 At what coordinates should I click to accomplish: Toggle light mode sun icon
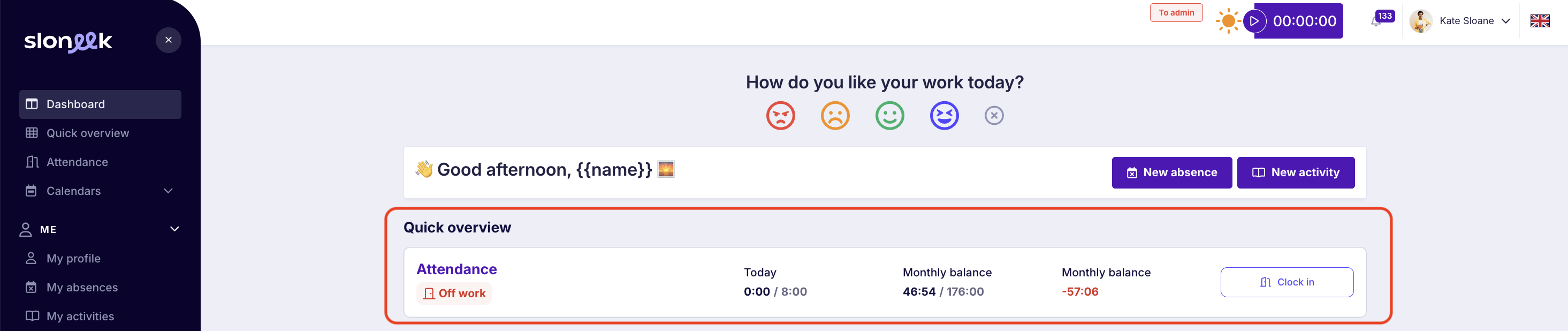(x=1228, y=21)
